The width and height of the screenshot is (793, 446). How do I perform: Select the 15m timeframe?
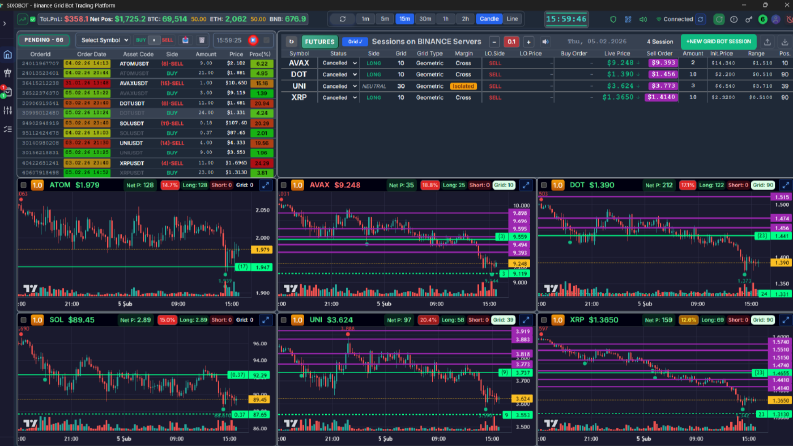pyautogui.click(x=405, y=19)
